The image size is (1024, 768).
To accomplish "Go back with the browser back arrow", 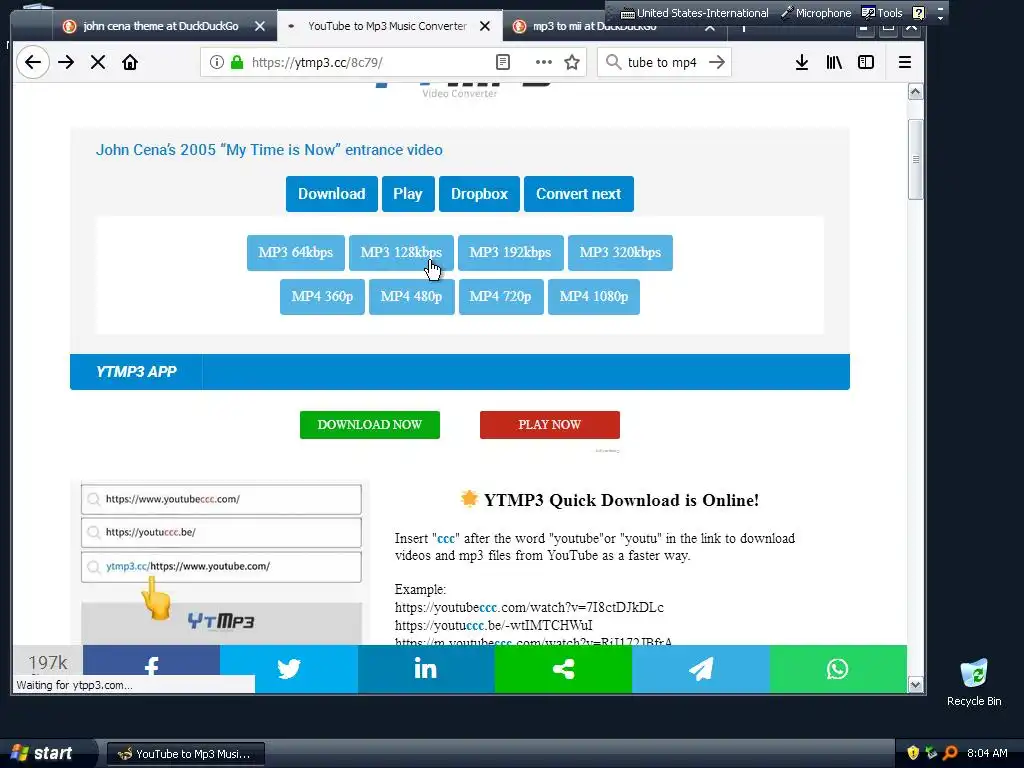I will 33,62.
